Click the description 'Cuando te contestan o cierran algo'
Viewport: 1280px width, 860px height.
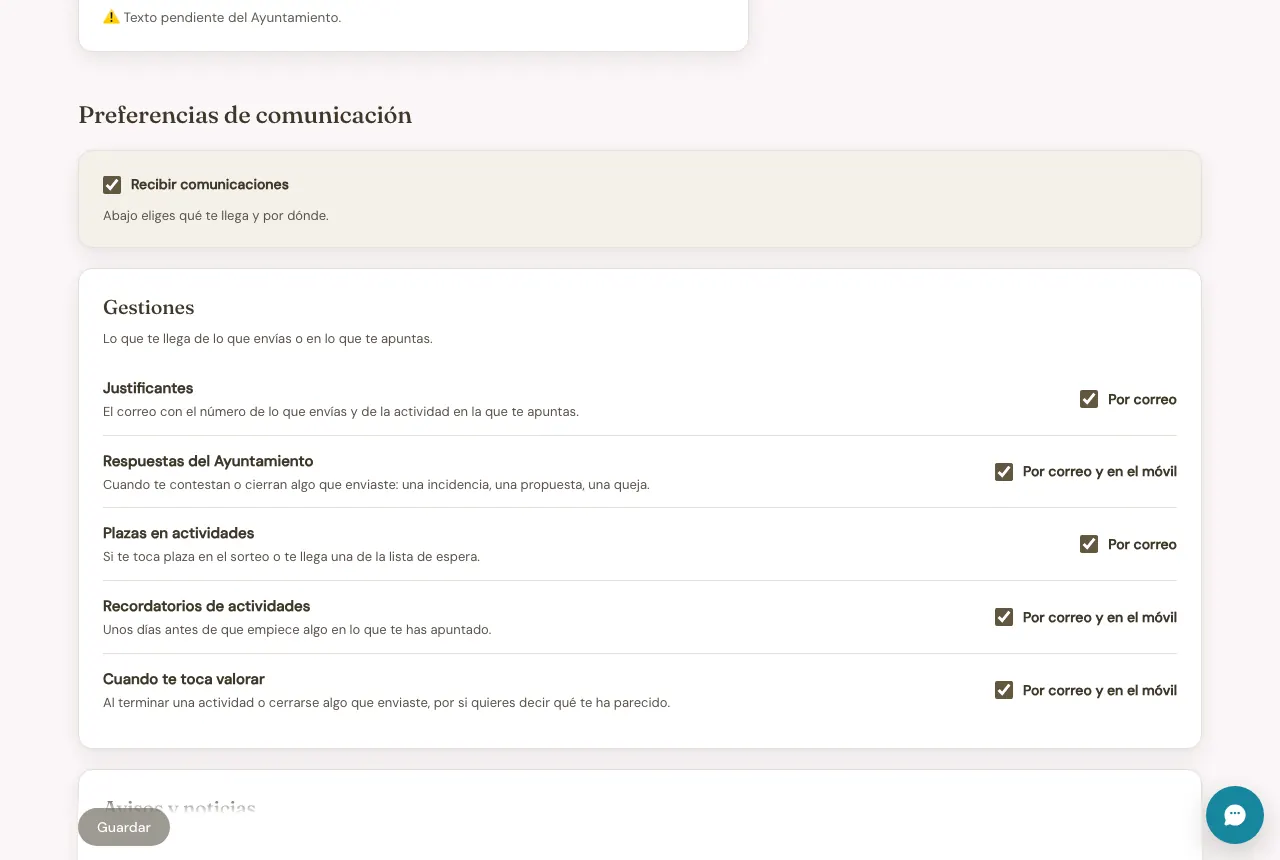[376, 485]
